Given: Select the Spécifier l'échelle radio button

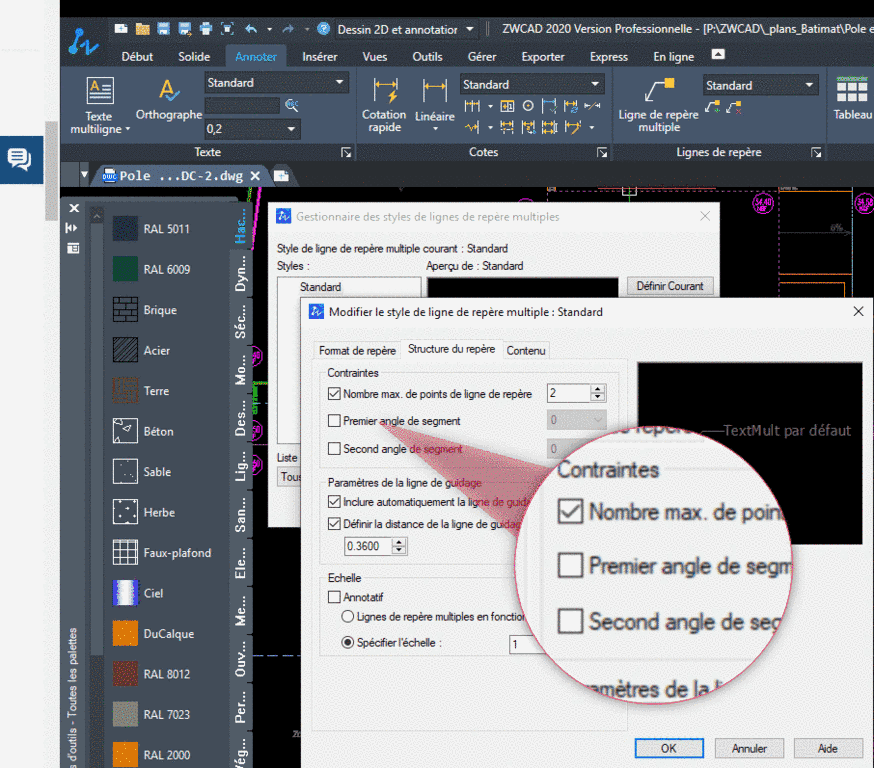Looking at the screenshot, I should click(x=347, y=643).
